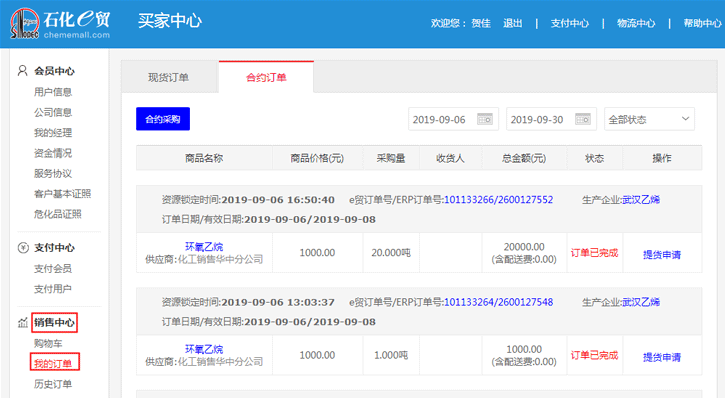Image resolution: width=725 pixels, height=398 pixels.
Task: Click the 1.000吨 purchase quantity cell
Action: coord(391,355)
